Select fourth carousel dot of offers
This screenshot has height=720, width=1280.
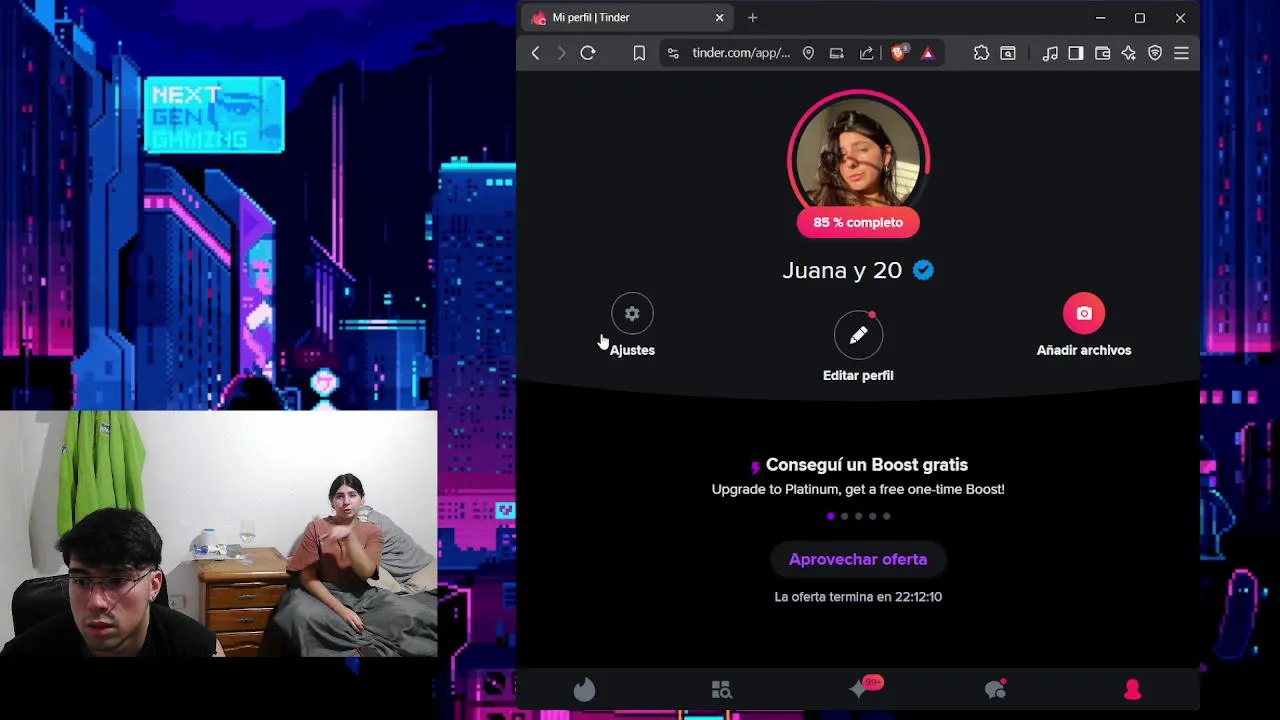872,516
